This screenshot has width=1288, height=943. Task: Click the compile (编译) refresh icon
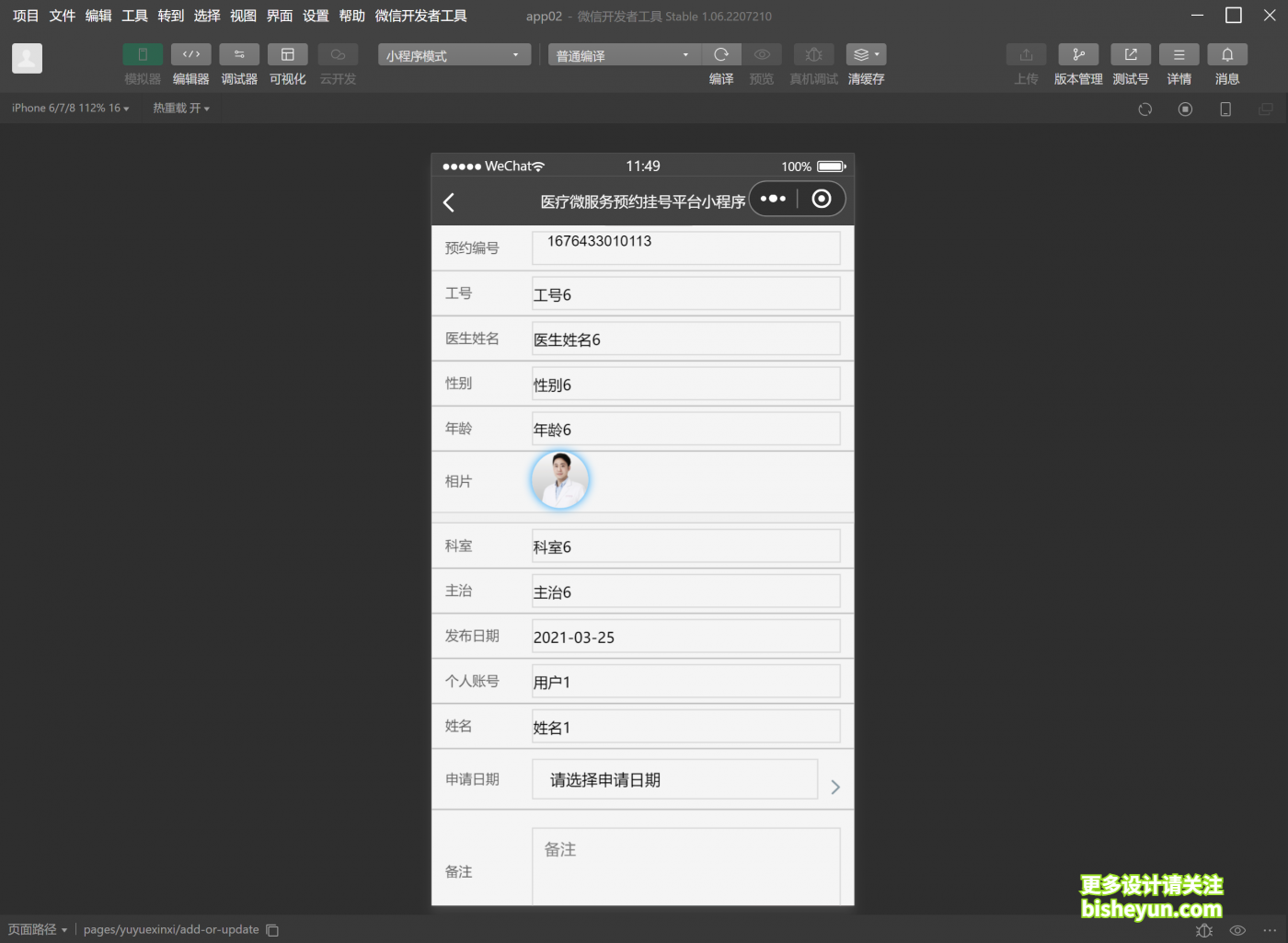tap(721, 55)
